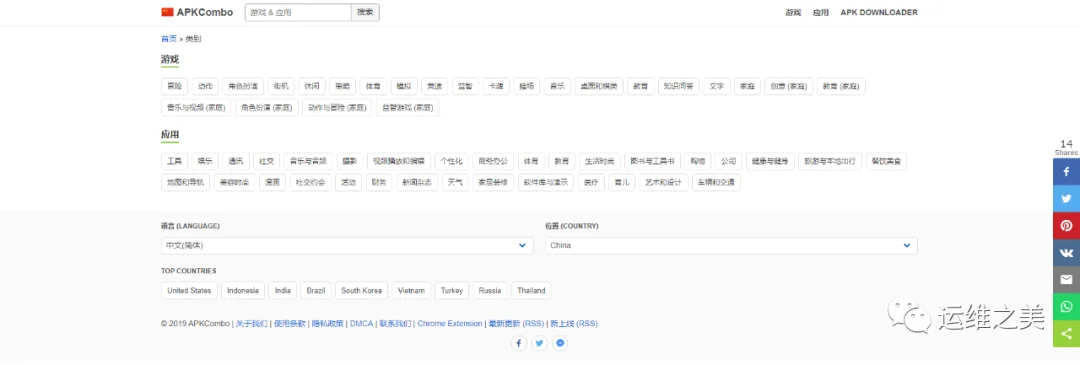Open the 语言 (LANGUAGE) dropdown
The image size is (1080, 365).
click(347, 245)
